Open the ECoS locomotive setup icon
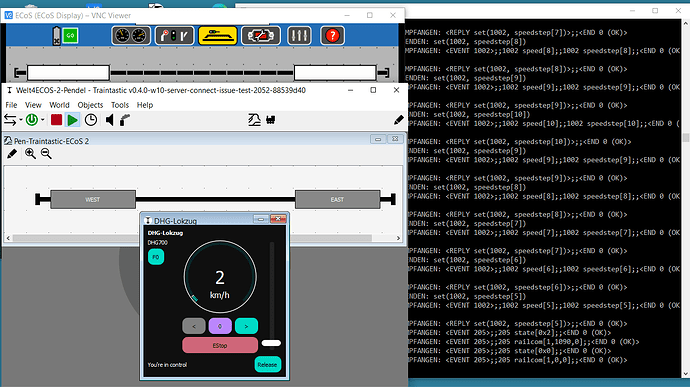This screenshot has width=690, height=387. pyautogui.click(x=261, y=36)
